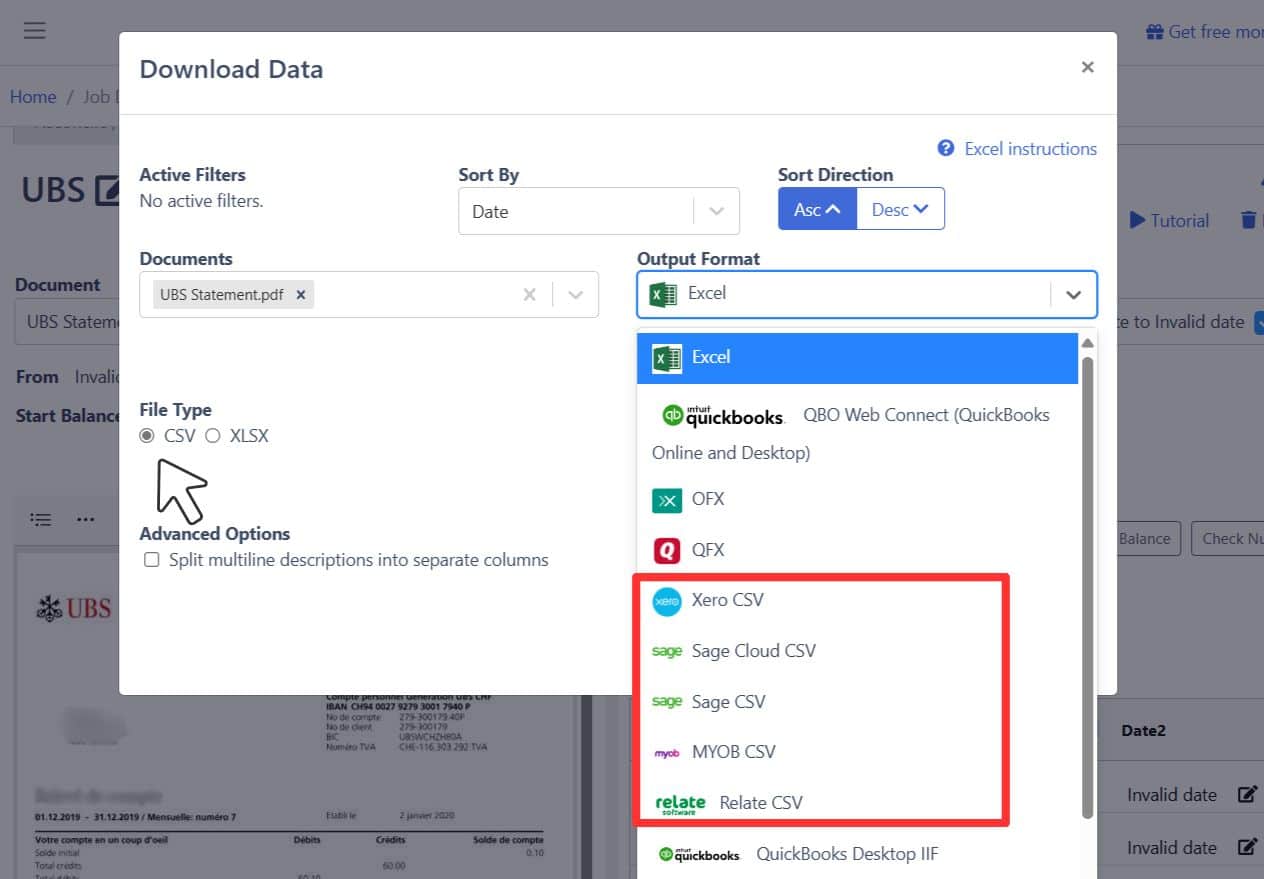Open the Sort By Date dropdown
The height and width of the screenshot is (879, 1264).
coord(598,211)
